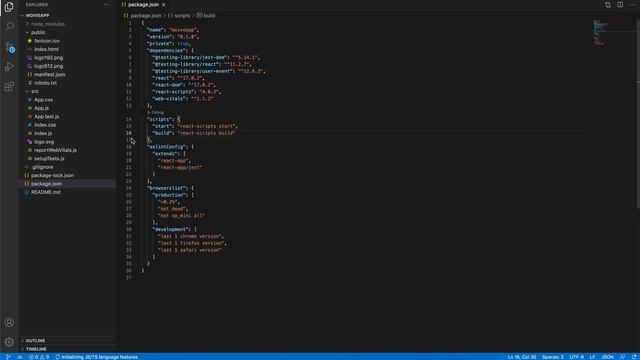Click Spaces: 2 indentation setting
This screenshot has height=360, width=640.
553,357
